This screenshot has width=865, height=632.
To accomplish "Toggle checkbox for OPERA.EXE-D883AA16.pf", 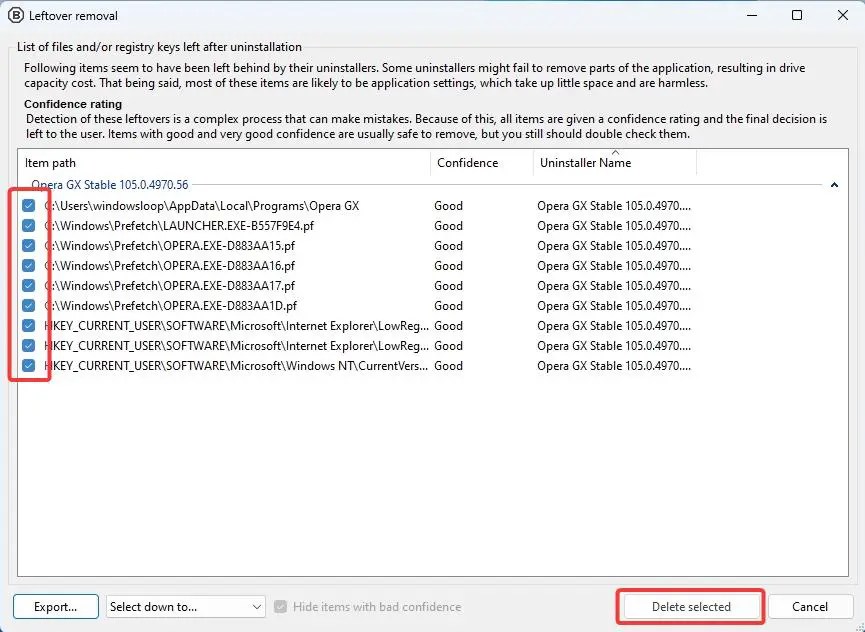I will click(x=29, y=266).
